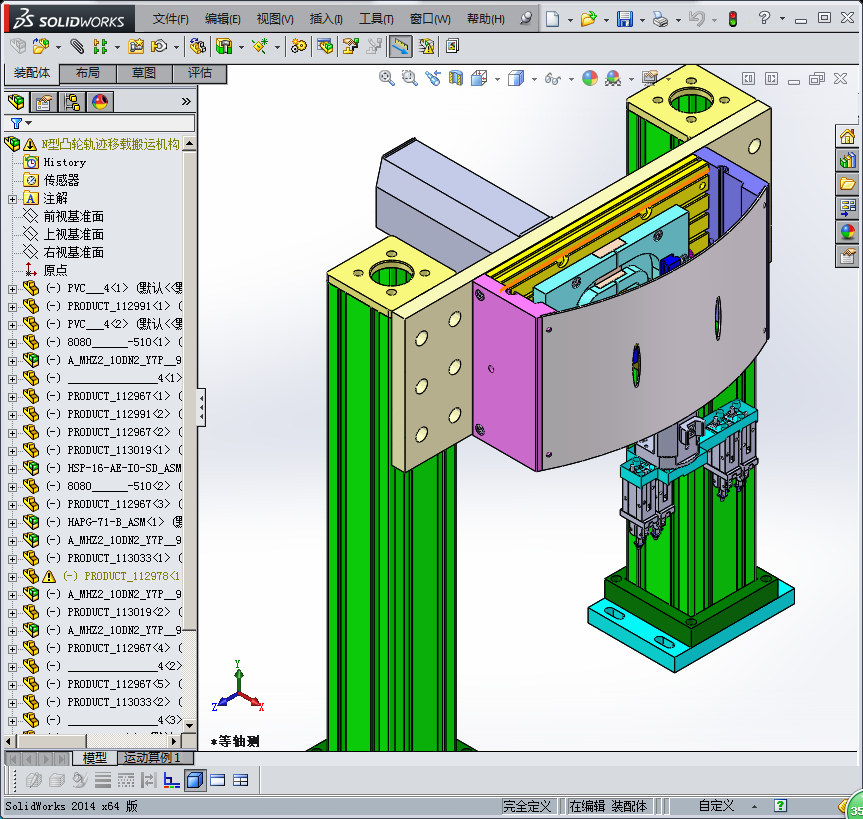Image resolution: width=863 pixels, height=819 pixels.
Task: Open the Design Library task pane icon
Action: 848,160
